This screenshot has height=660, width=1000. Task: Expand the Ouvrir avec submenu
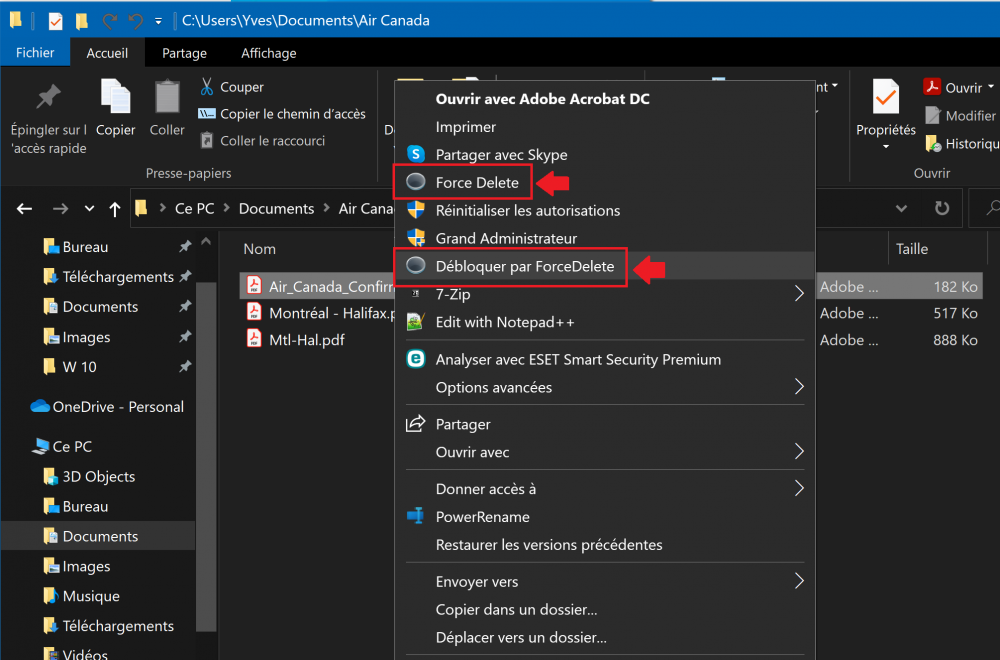798,452
